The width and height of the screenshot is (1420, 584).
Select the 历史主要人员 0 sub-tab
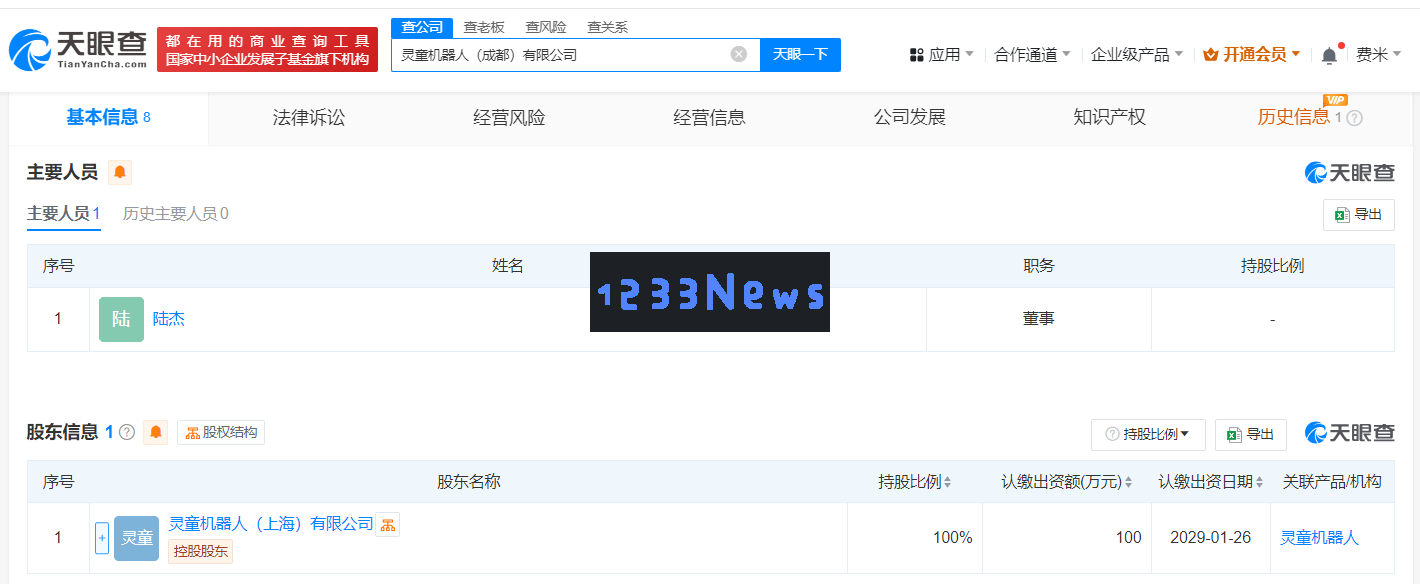[x=175, y=214]
